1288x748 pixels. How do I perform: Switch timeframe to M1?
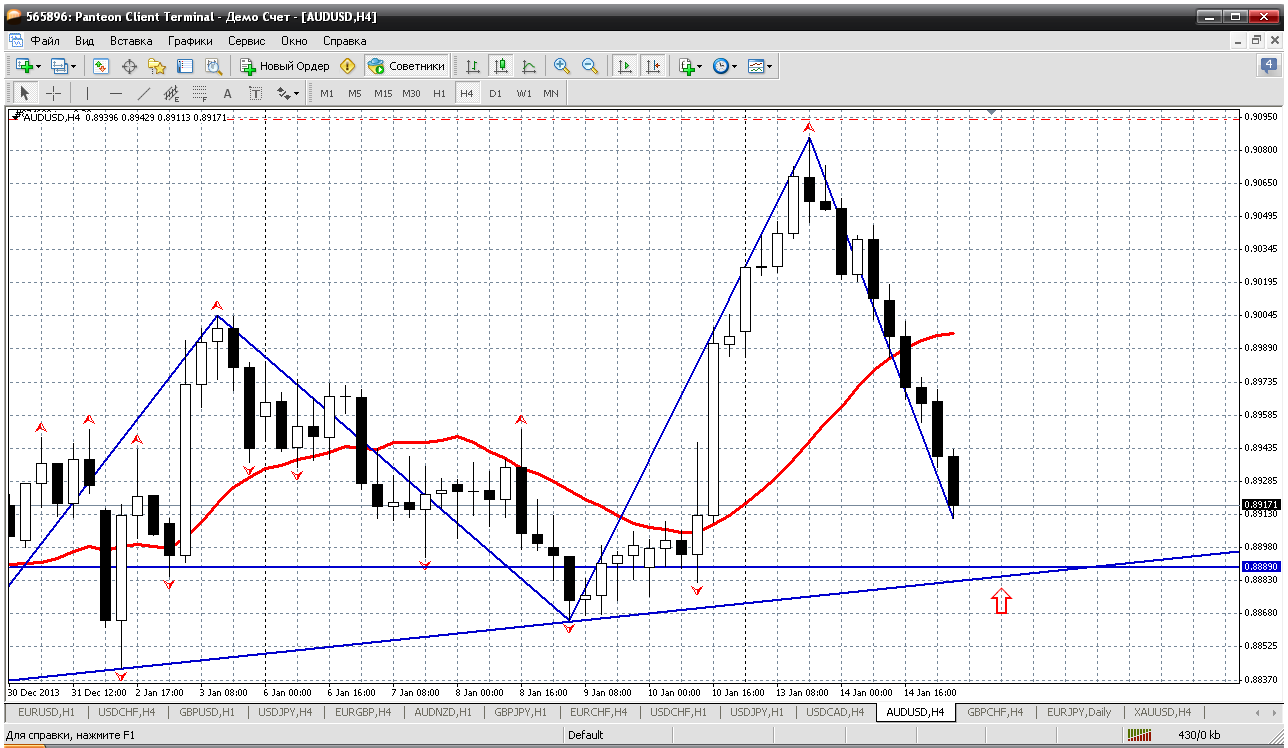327,93
